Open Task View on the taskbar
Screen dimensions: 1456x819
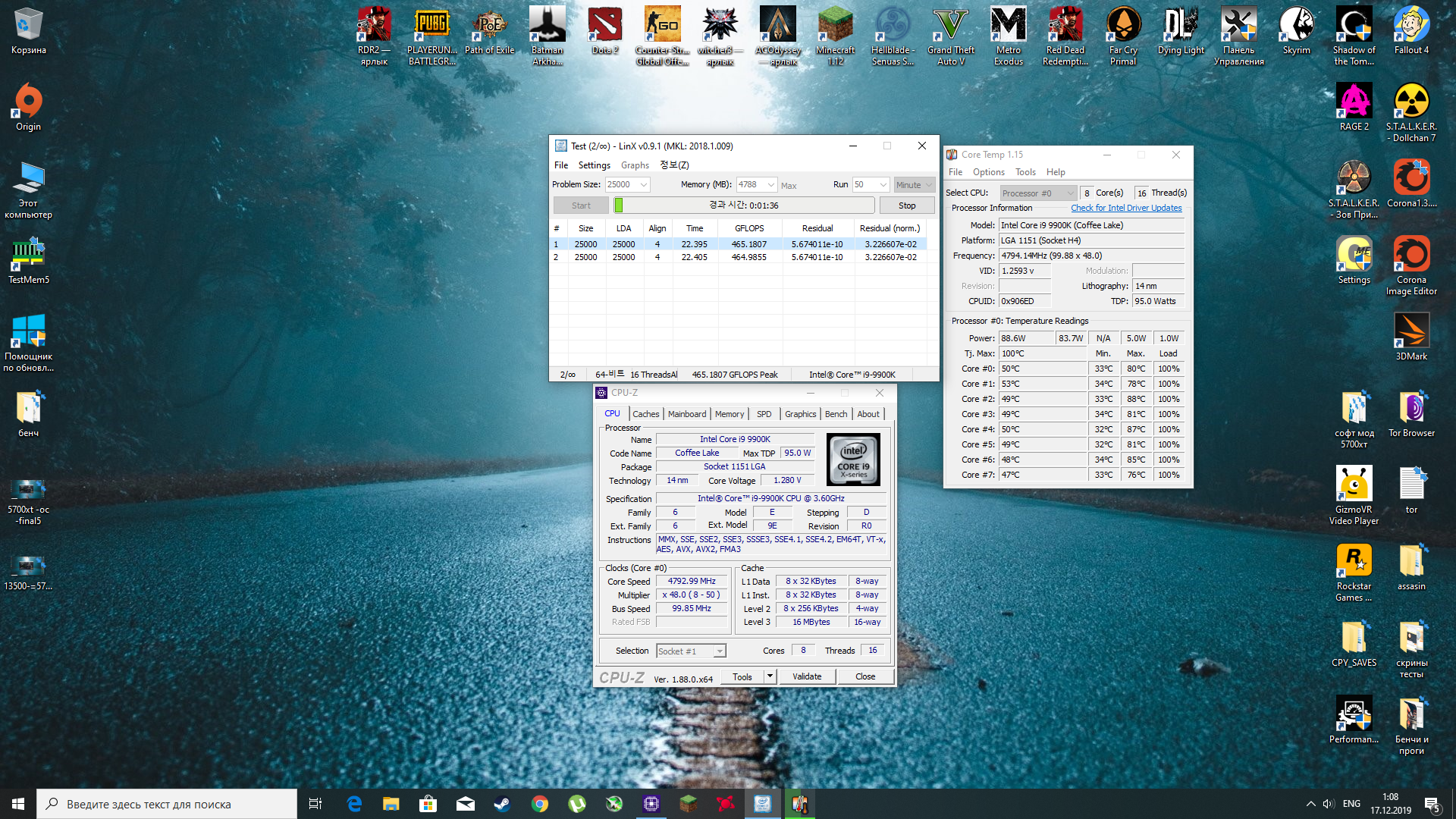315,804
